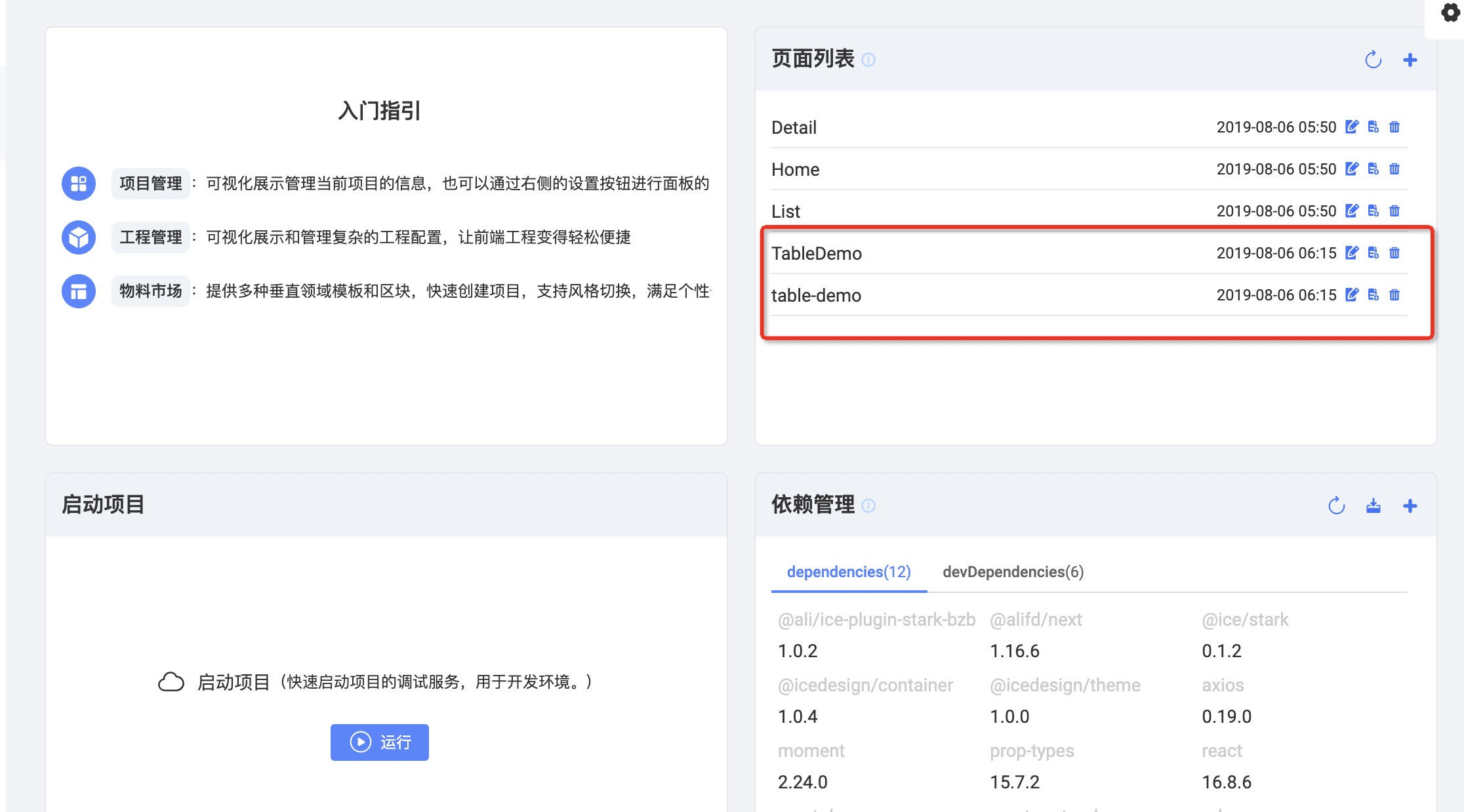Delete the List page
Screen dimensions: 1464x812
coord(1394,211)
